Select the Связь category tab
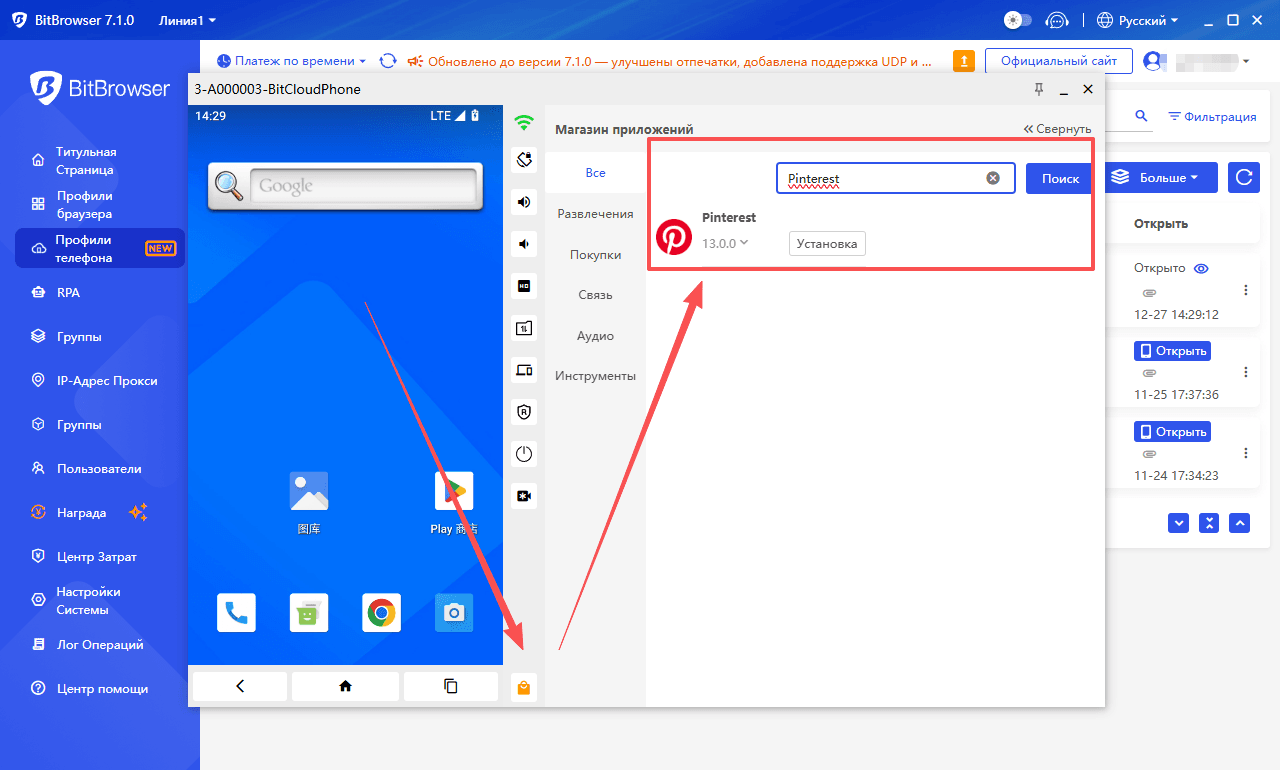This screenshot has height=770, width=1280. pos(595,295)
